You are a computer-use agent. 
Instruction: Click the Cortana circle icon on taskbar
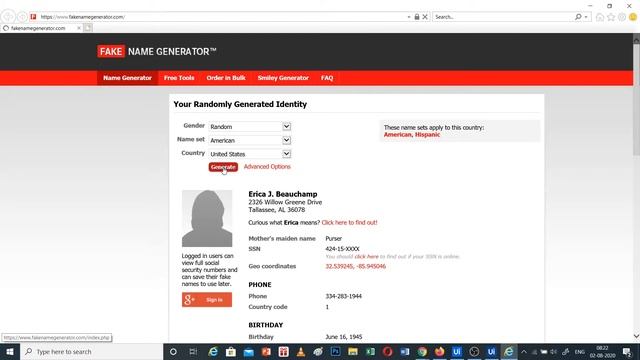coord(173,351)
